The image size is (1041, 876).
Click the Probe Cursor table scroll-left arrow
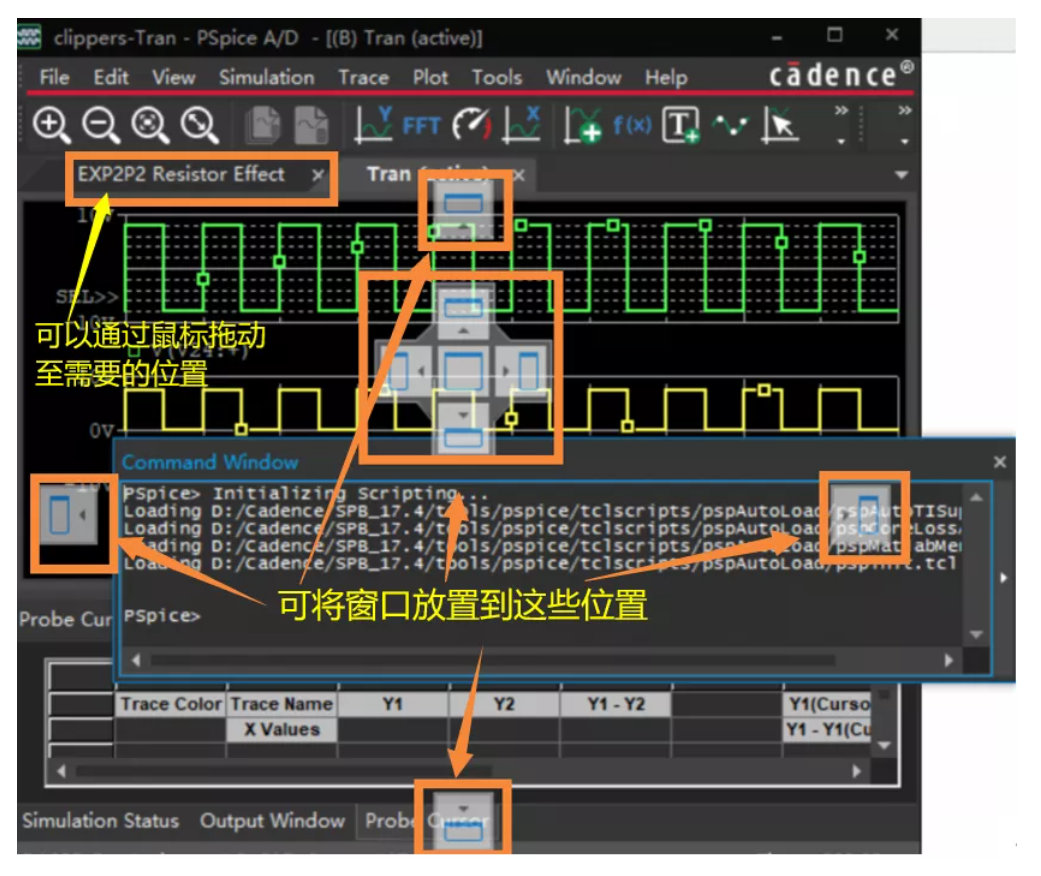pyautogui.click(x=61, y=771)
